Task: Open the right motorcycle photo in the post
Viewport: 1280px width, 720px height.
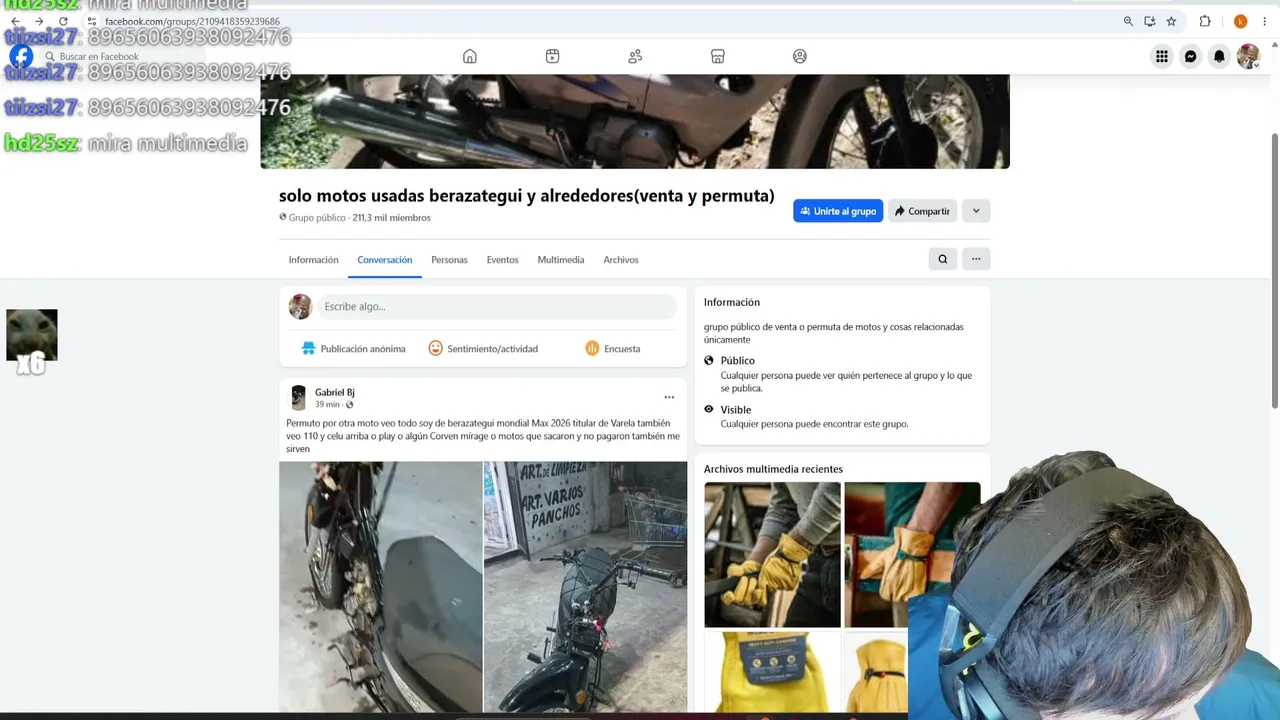Action: [586, 587]
